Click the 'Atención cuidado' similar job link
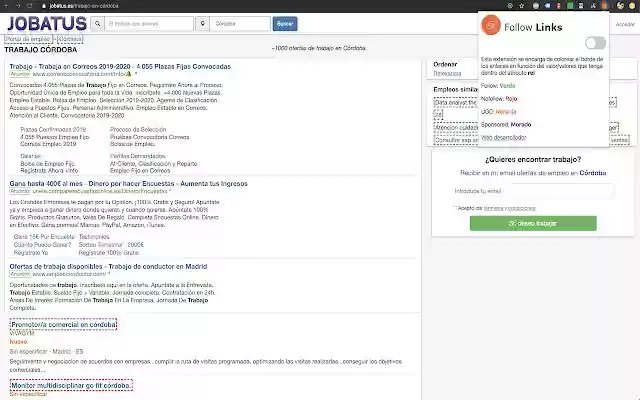The width and height of the screenshot is (640, 400). coord(456,127)
